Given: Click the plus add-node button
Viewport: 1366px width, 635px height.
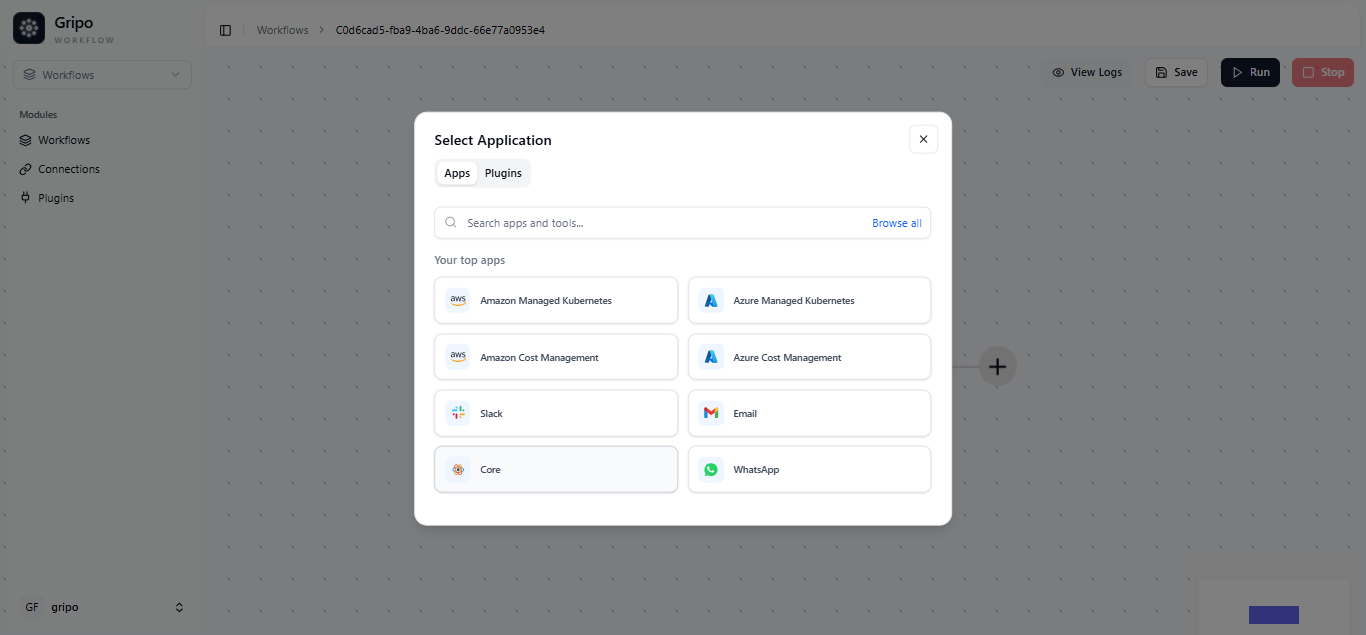Looking at the screenshot, I should (x=997, y=367).
